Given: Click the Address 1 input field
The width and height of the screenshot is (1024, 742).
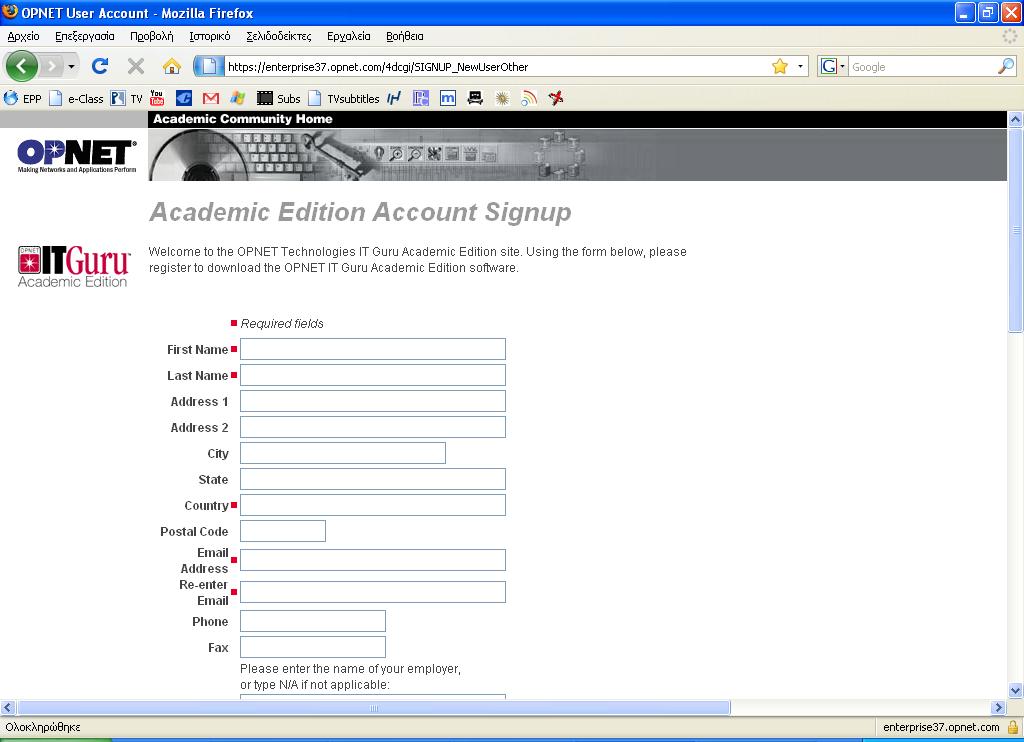Looking at the screenshot, I should click(373, 401).
